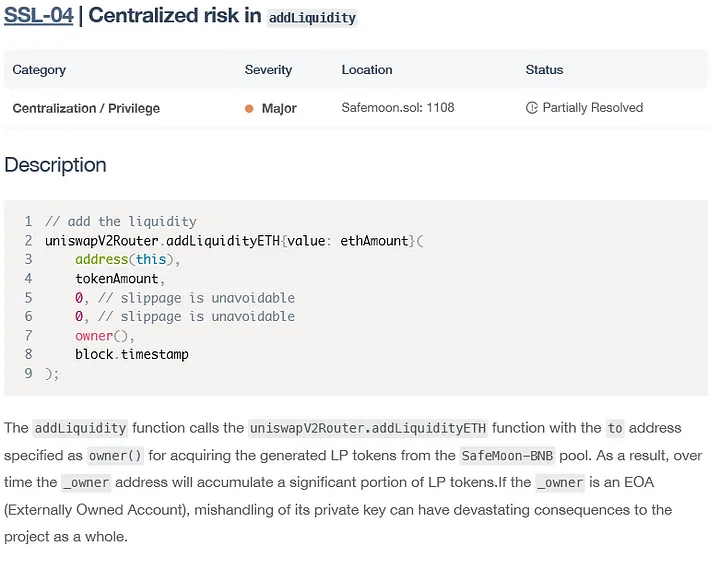Click the Partially Resolved status icon
Screen dimensions: 720x561
click(532, 108)
